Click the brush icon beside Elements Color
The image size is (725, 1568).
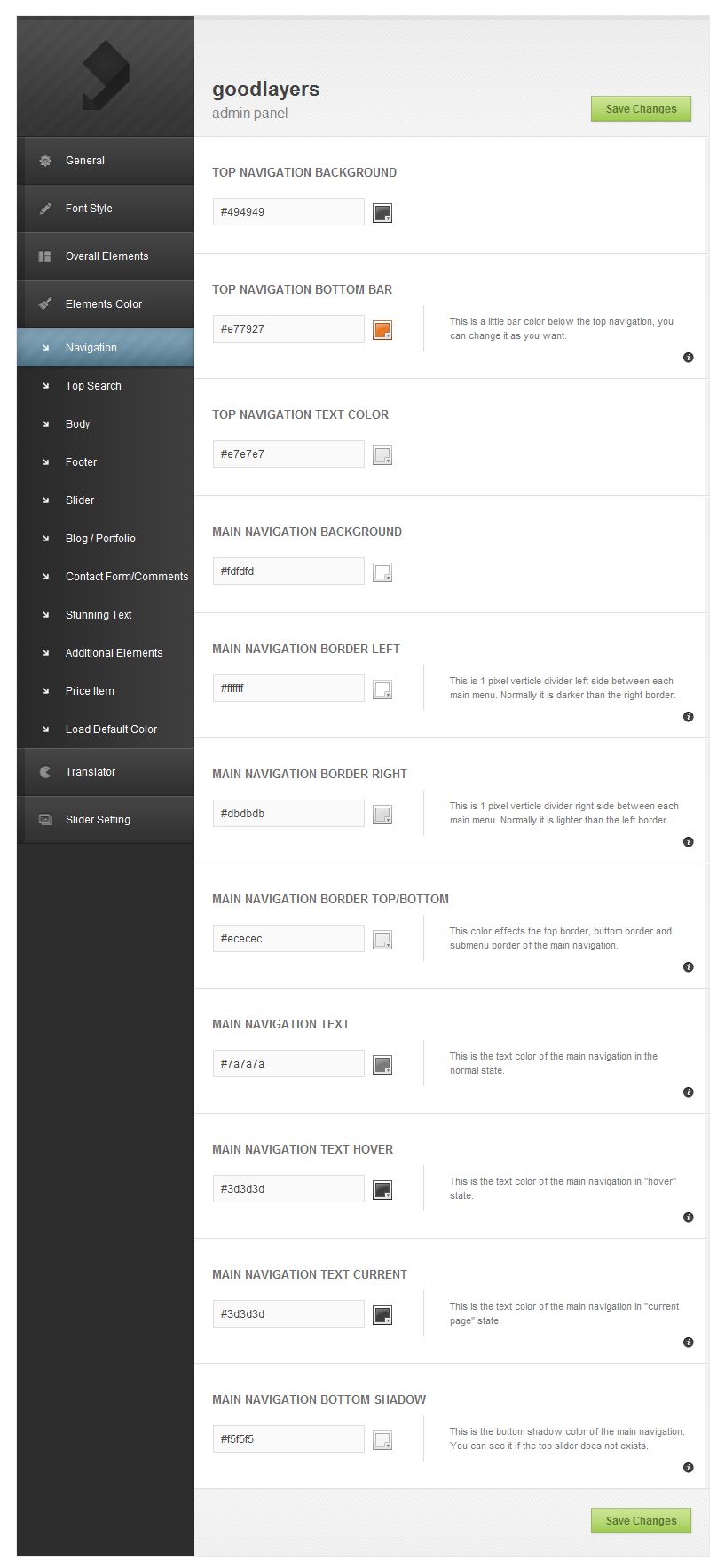pos(45,304)
